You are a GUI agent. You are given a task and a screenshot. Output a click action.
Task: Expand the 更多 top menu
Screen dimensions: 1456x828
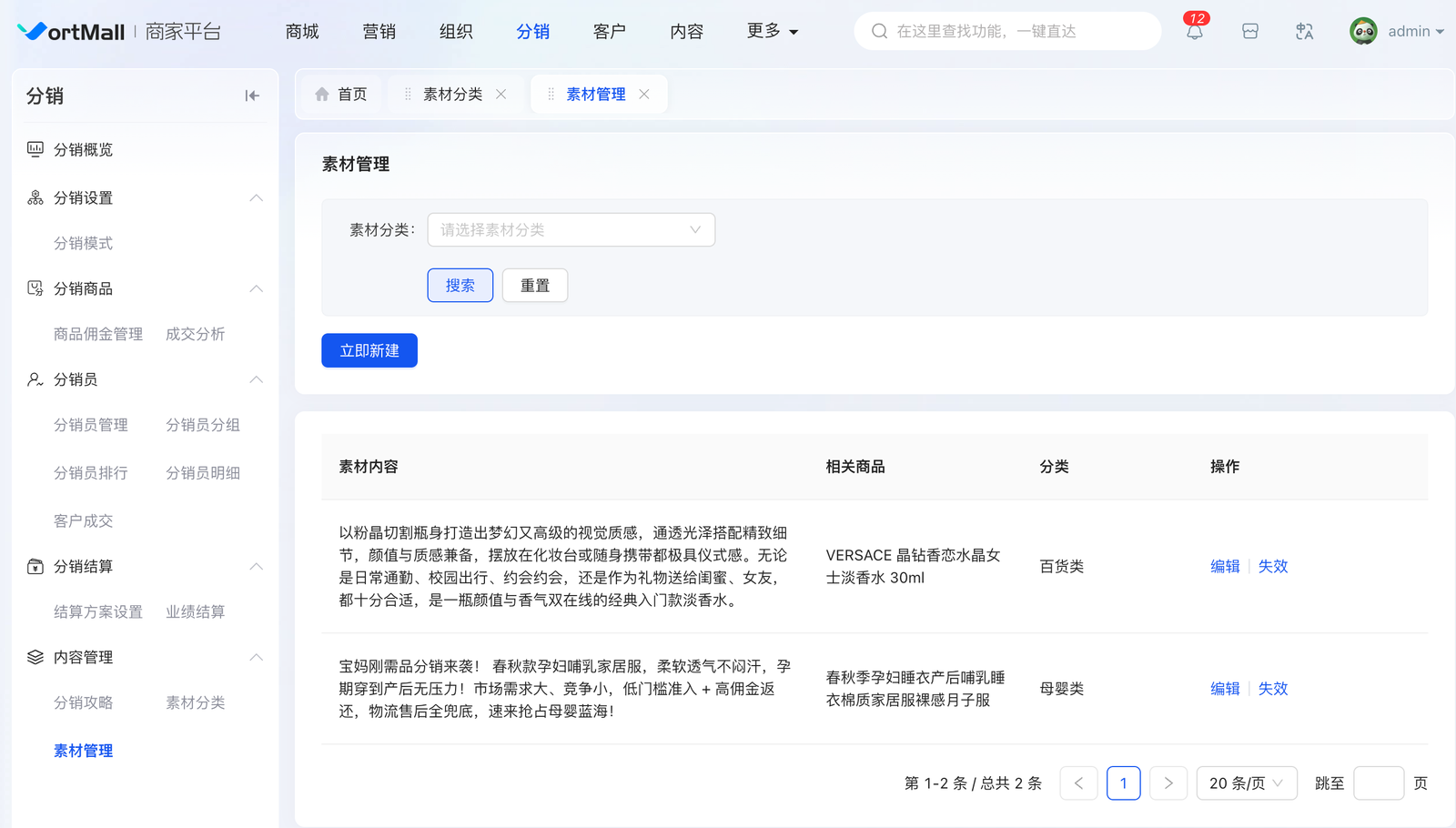772,32
